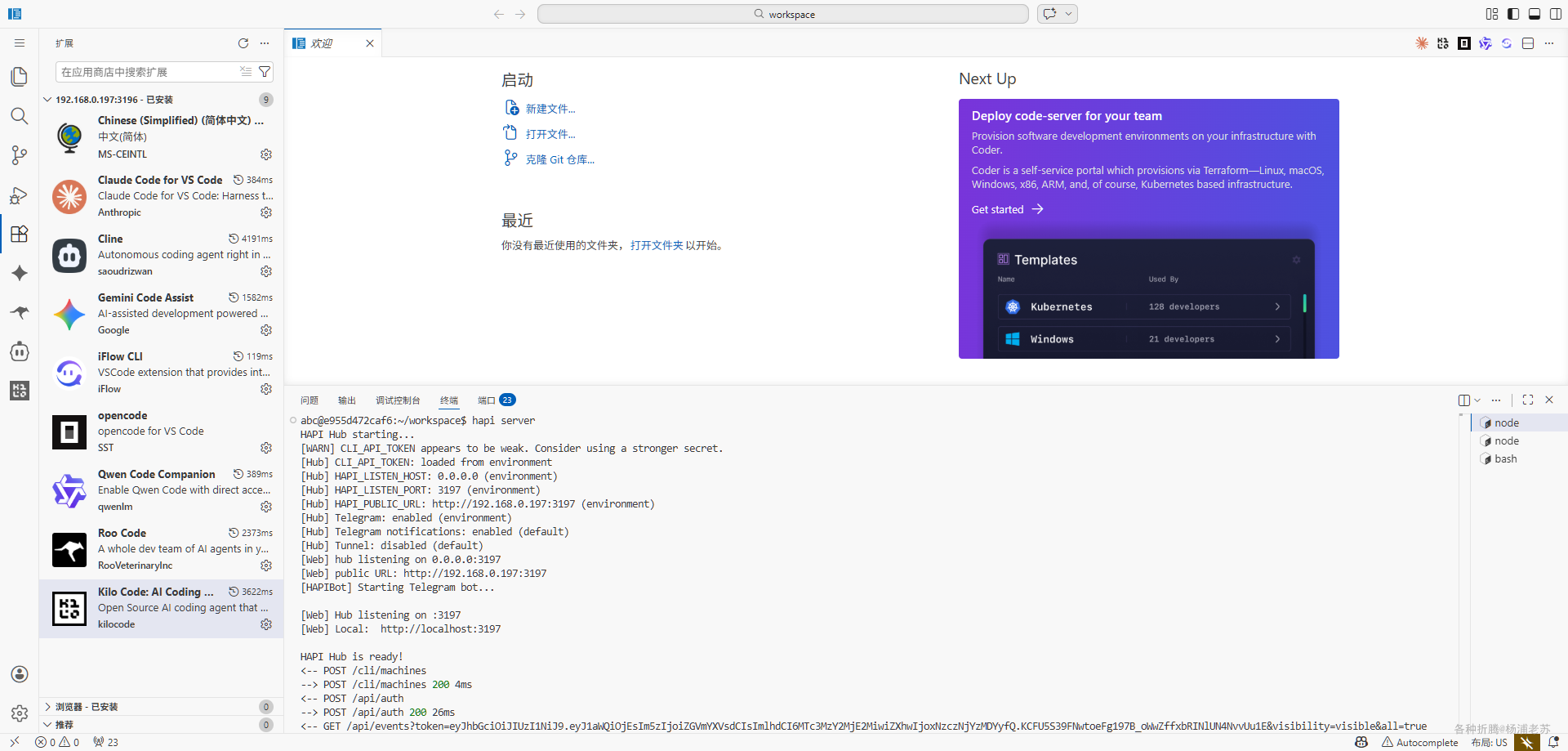
Task: Open the Roo Code kangaroo sidebar icon
Action: tap(20, 312)
